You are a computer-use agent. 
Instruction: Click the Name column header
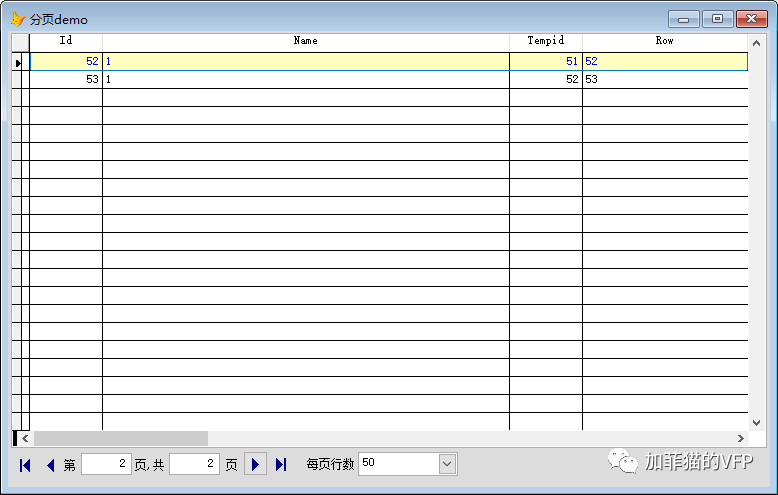[x=306, y=41]
